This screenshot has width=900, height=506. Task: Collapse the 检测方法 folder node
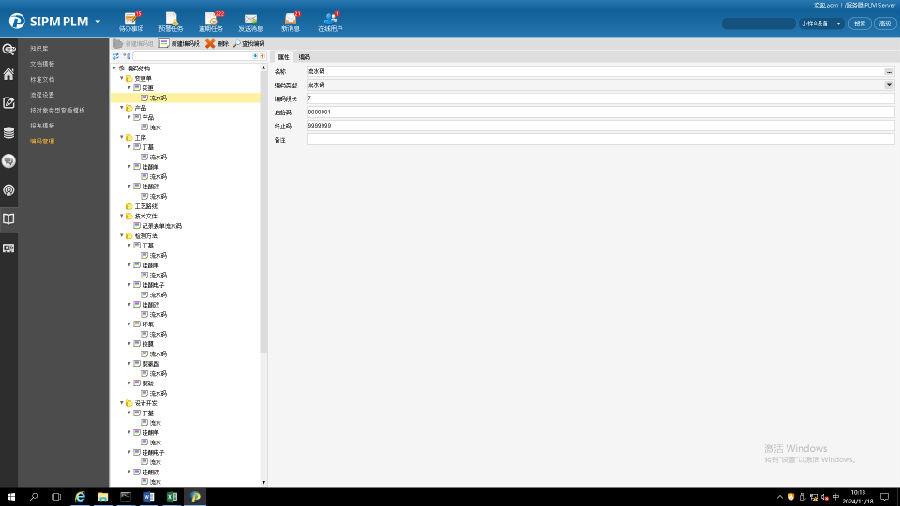(122, 236)
